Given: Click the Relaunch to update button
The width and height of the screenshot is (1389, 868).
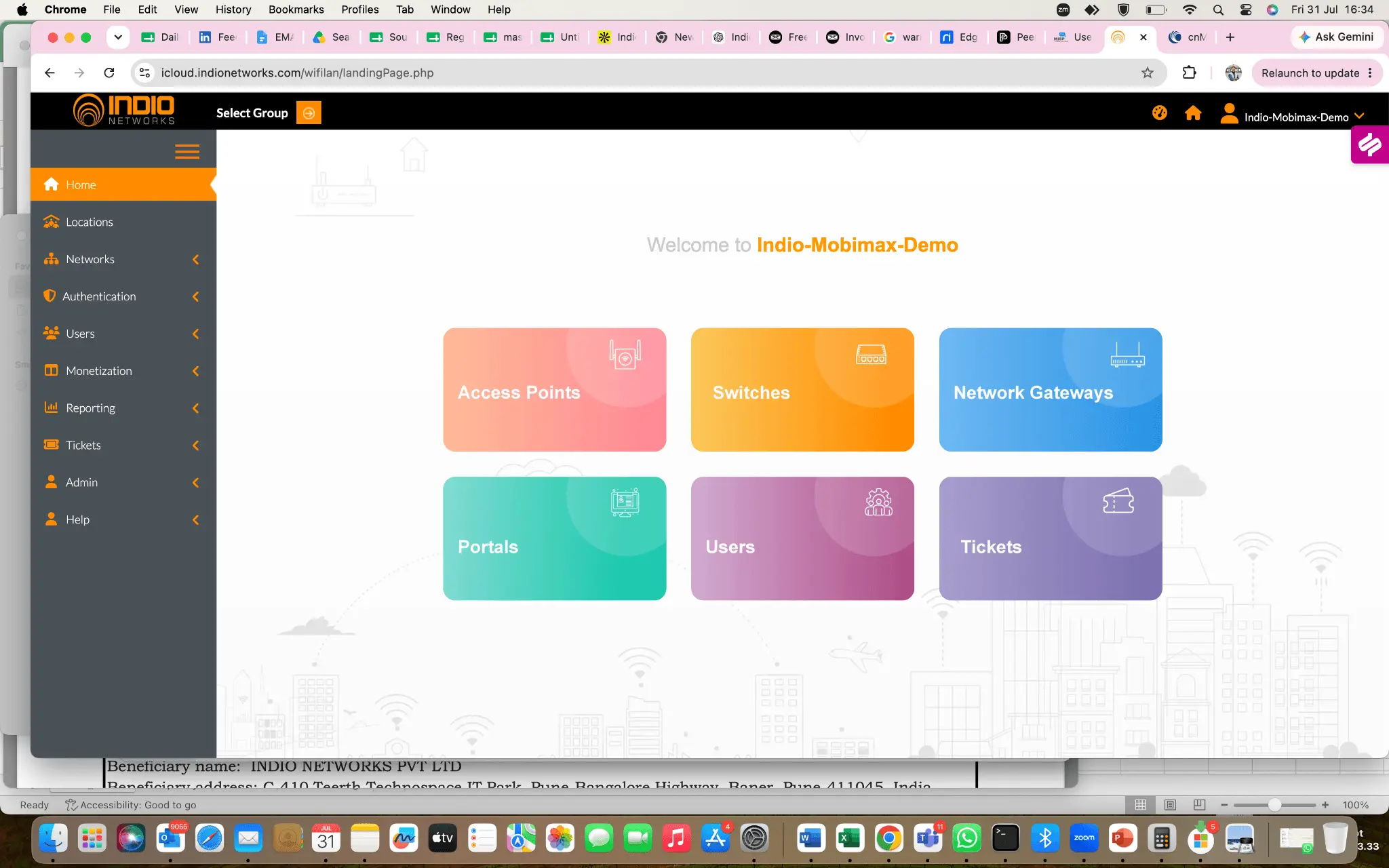Looking at the screenshot, I should [x=1316, y=73].
